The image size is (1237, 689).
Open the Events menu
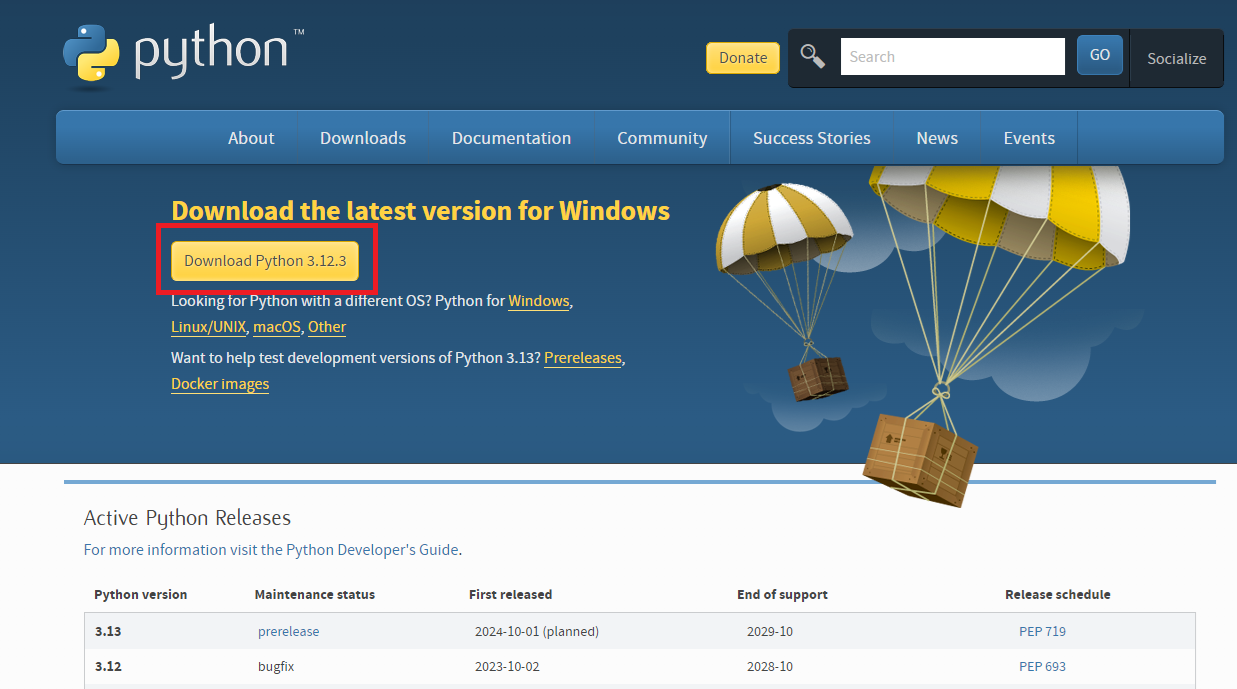(1029, 138)
